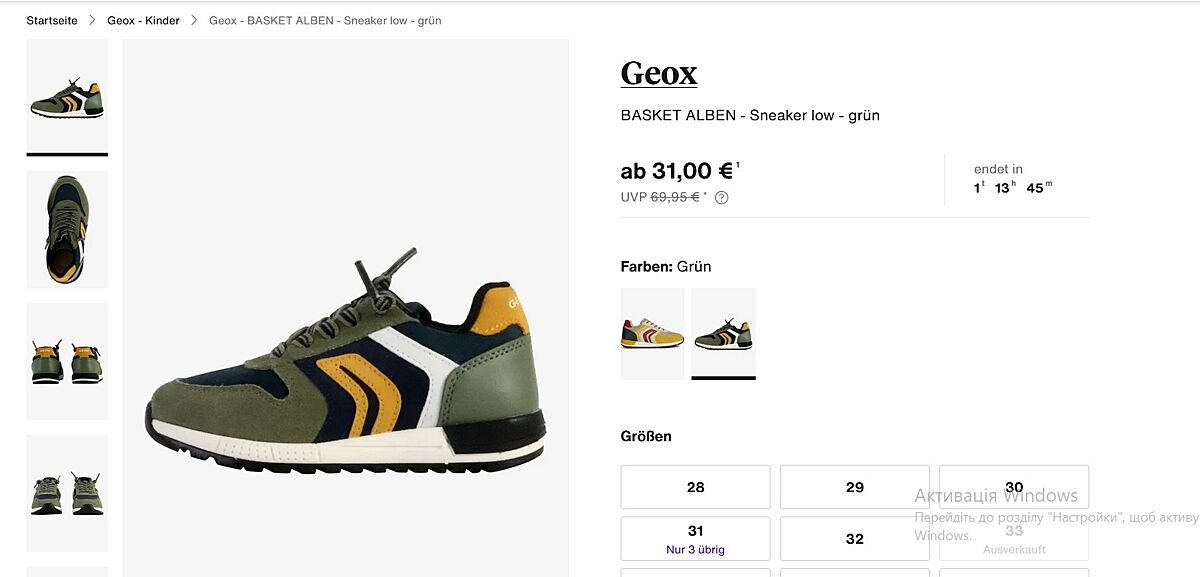Open the Geox brand heading link

click(659, 74)
